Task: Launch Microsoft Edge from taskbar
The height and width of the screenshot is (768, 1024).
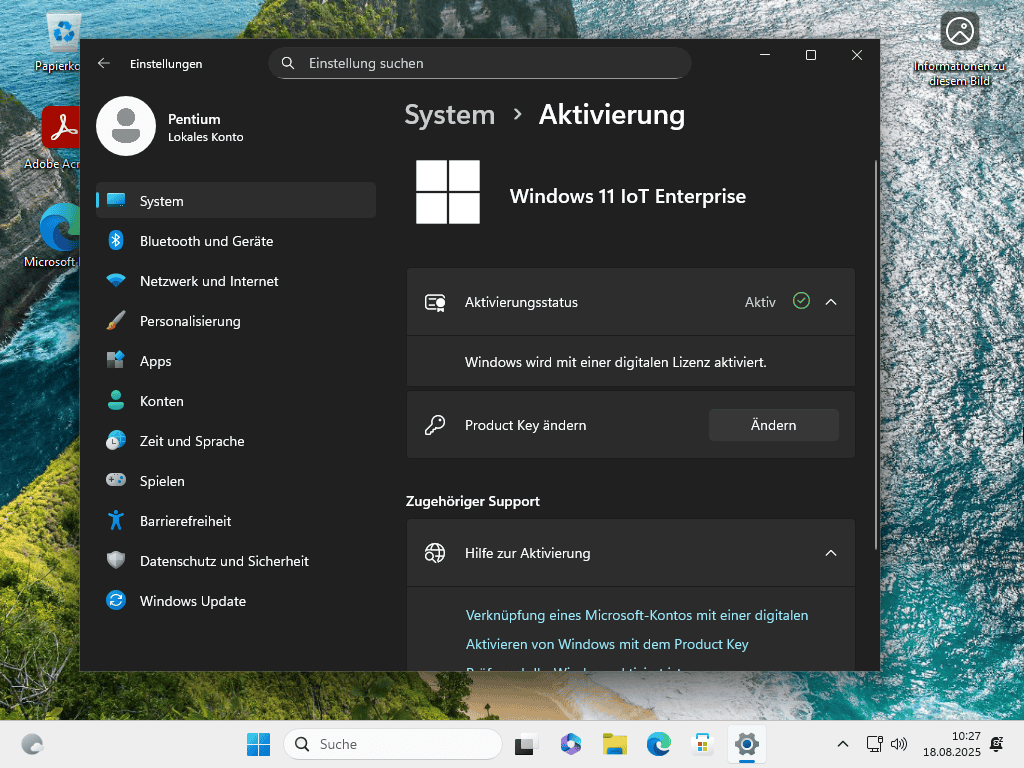Action: (x=658, y=744)
